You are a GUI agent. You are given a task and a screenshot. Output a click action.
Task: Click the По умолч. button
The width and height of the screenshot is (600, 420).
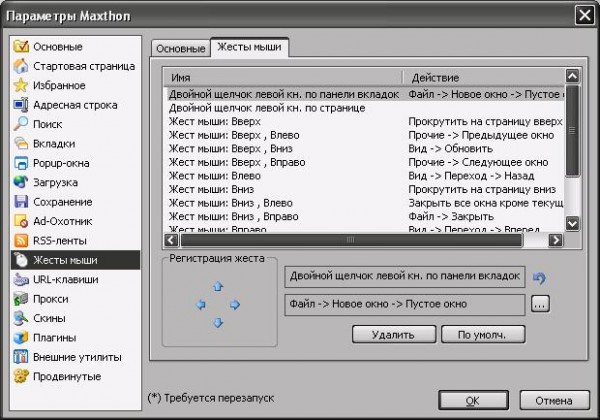pos(483,335)
